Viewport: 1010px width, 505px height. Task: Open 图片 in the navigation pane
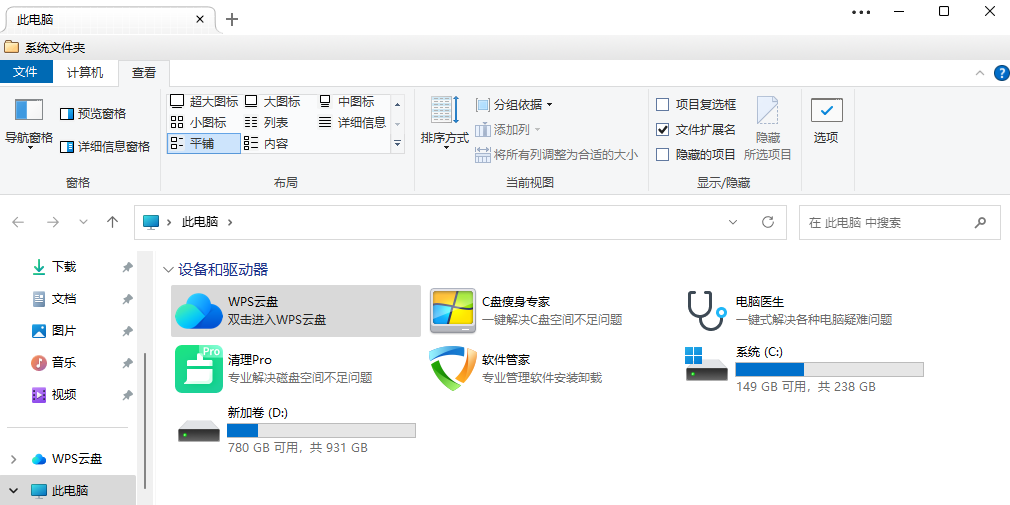(x=64, y=330)
